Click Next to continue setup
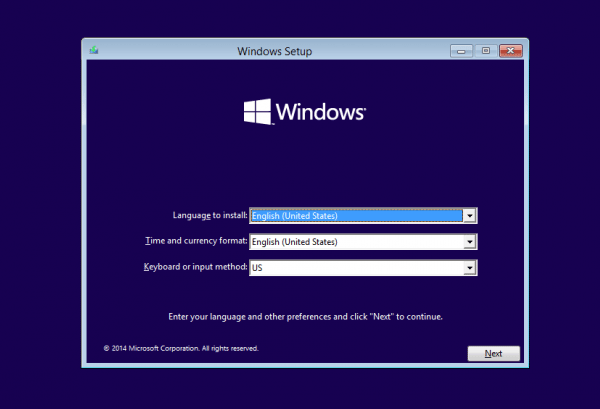The width and height of the screenshot is (600, 409). pos(494,354)
